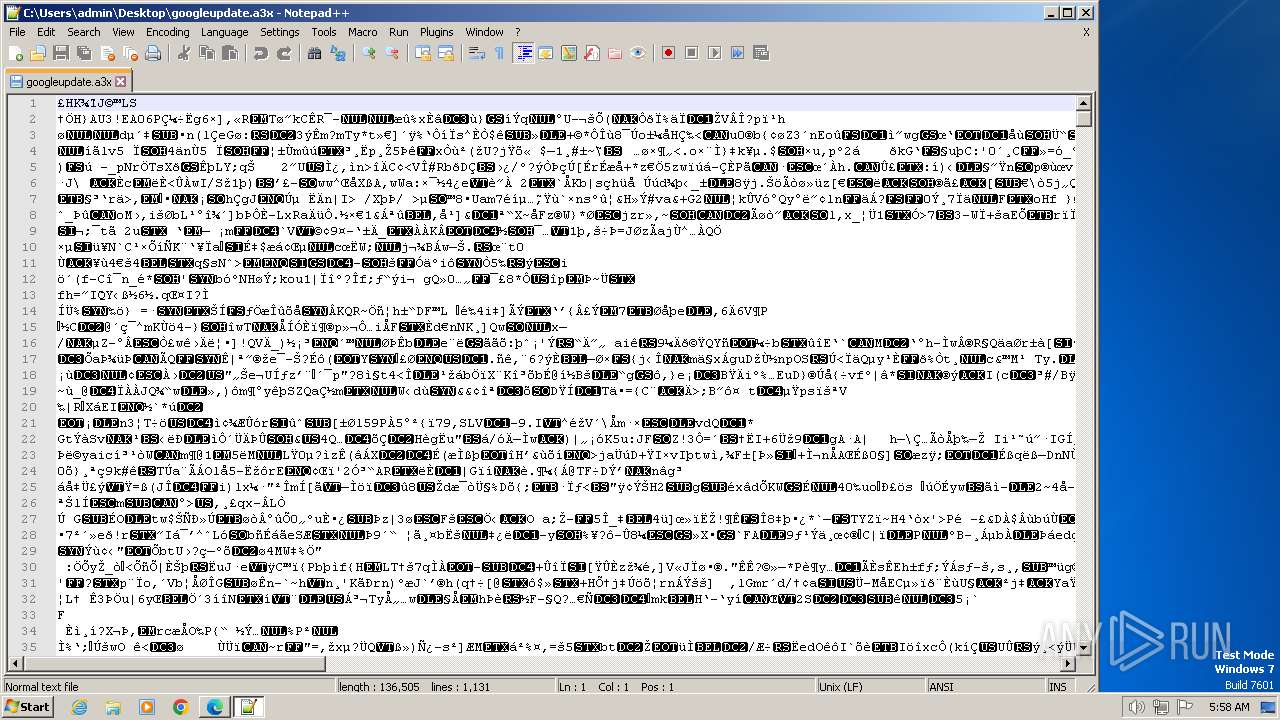Toggle Show All Characters pilcrow icon
1280x720 pixels.
[500, 53]
